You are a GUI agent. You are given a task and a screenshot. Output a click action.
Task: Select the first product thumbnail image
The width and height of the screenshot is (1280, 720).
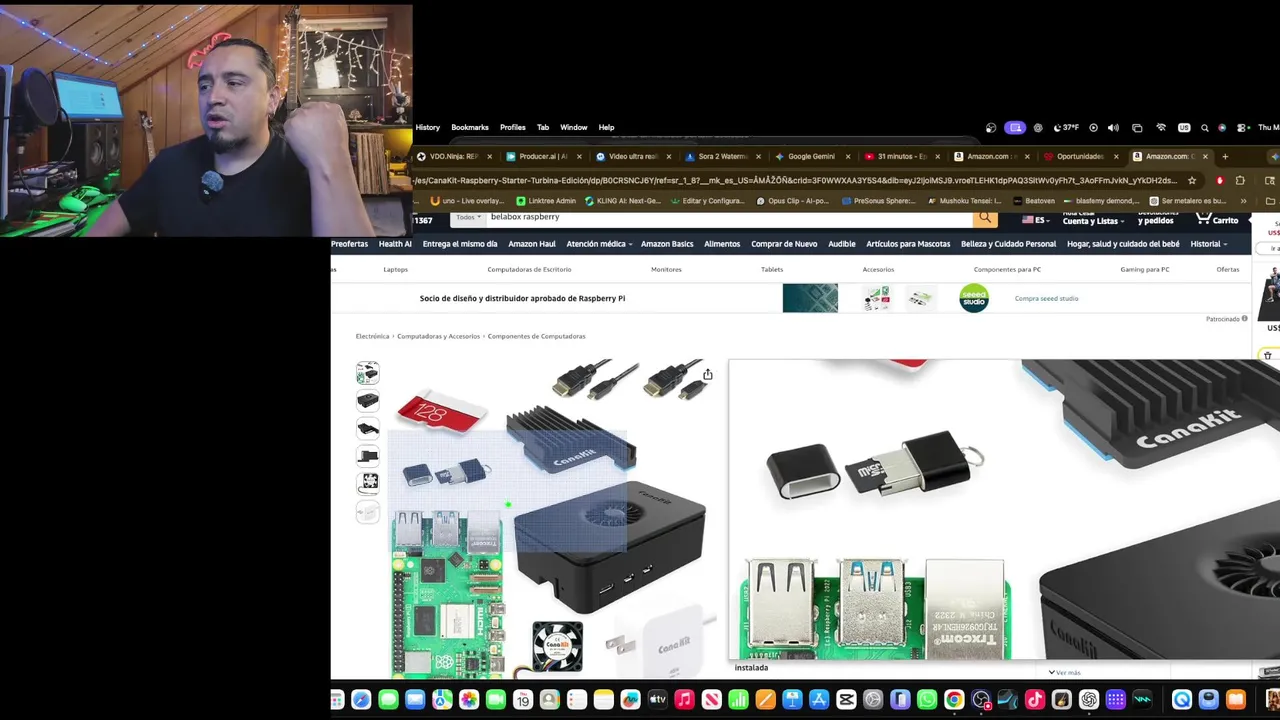coord(368,374)
